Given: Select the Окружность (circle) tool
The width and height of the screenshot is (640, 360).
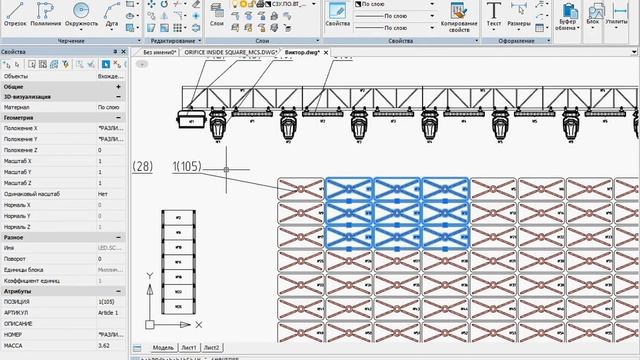Looking at the screenshot, I should 81,15.
